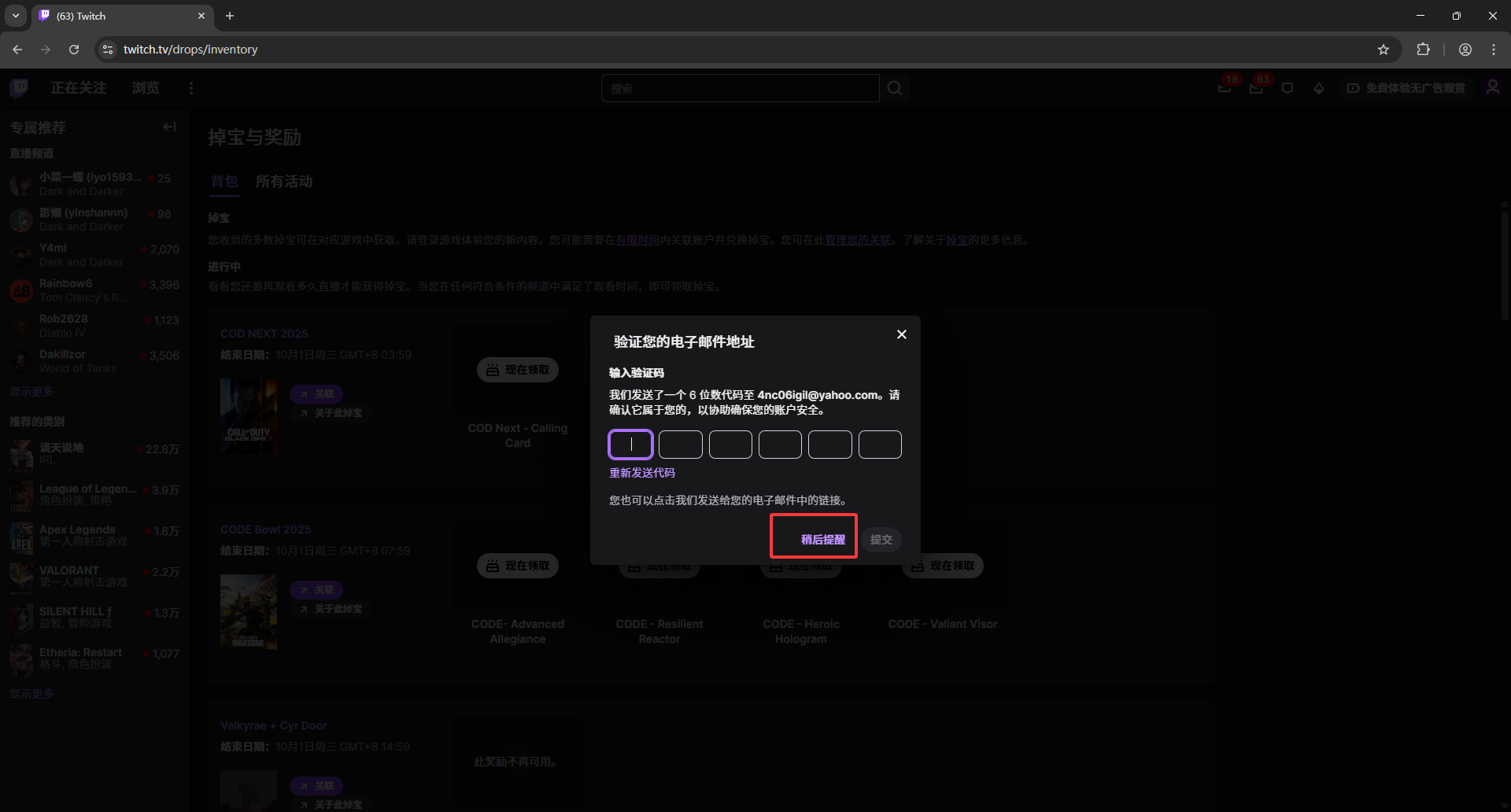Click the 稍后提醒 remind later button
The image size is (1511, 812).
pyautogui.click(x=822, y=539)
